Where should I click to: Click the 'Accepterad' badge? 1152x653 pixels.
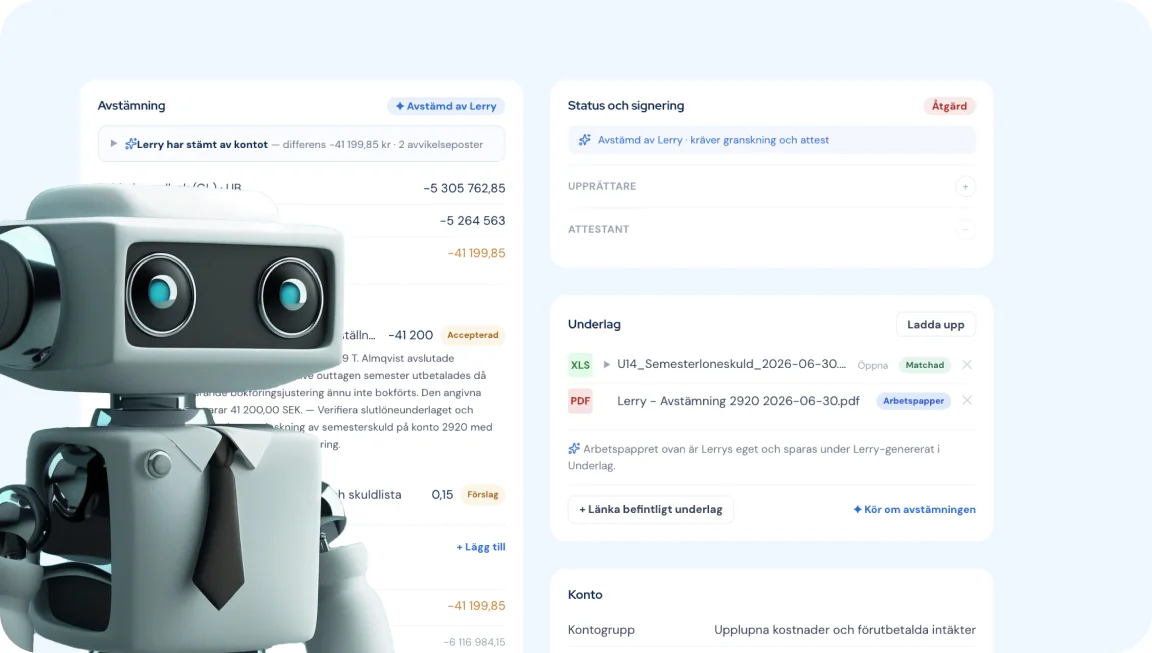(472, 335)
